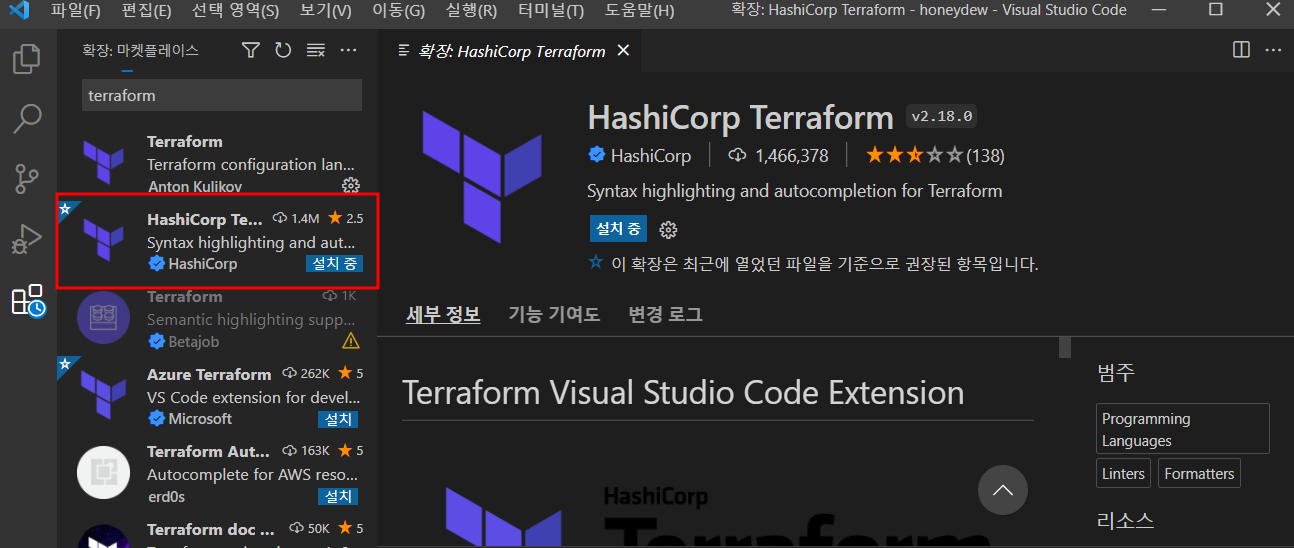Open the 이동(G) menu

coord(398,11)
